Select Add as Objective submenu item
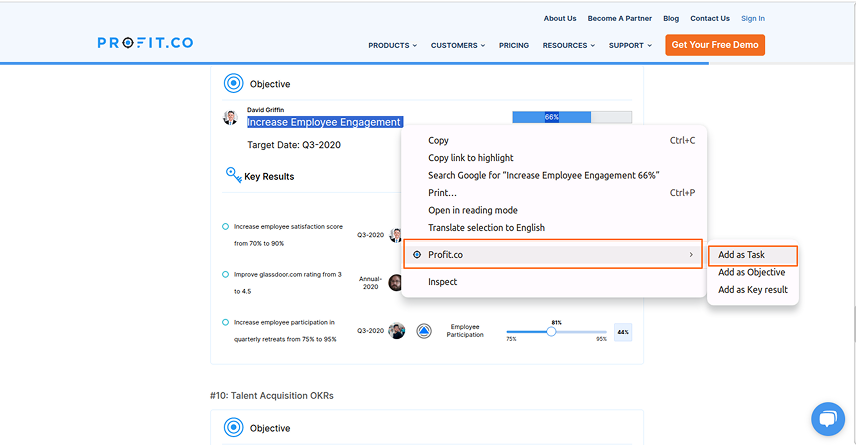The height and width of the screenshot is (445, 856). (753, 272)
